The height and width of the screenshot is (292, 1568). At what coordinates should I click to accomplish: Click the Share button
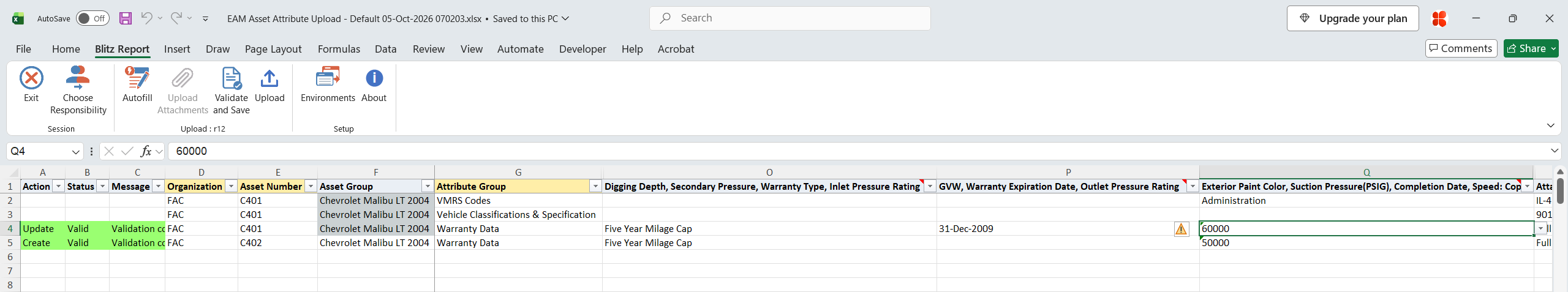pyautogui.click(x=1531, y=48)
